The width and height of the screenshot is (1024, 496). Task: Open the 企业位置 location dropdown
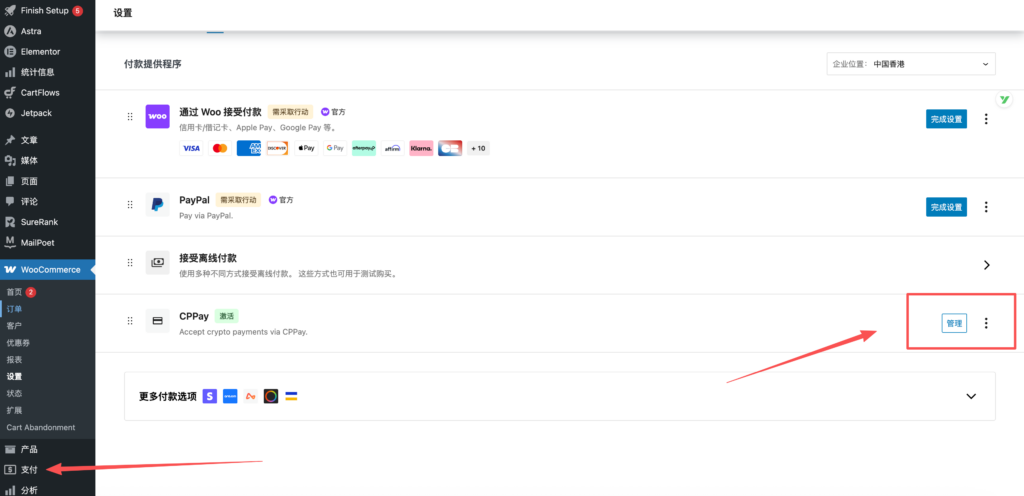tap(911, 64)
